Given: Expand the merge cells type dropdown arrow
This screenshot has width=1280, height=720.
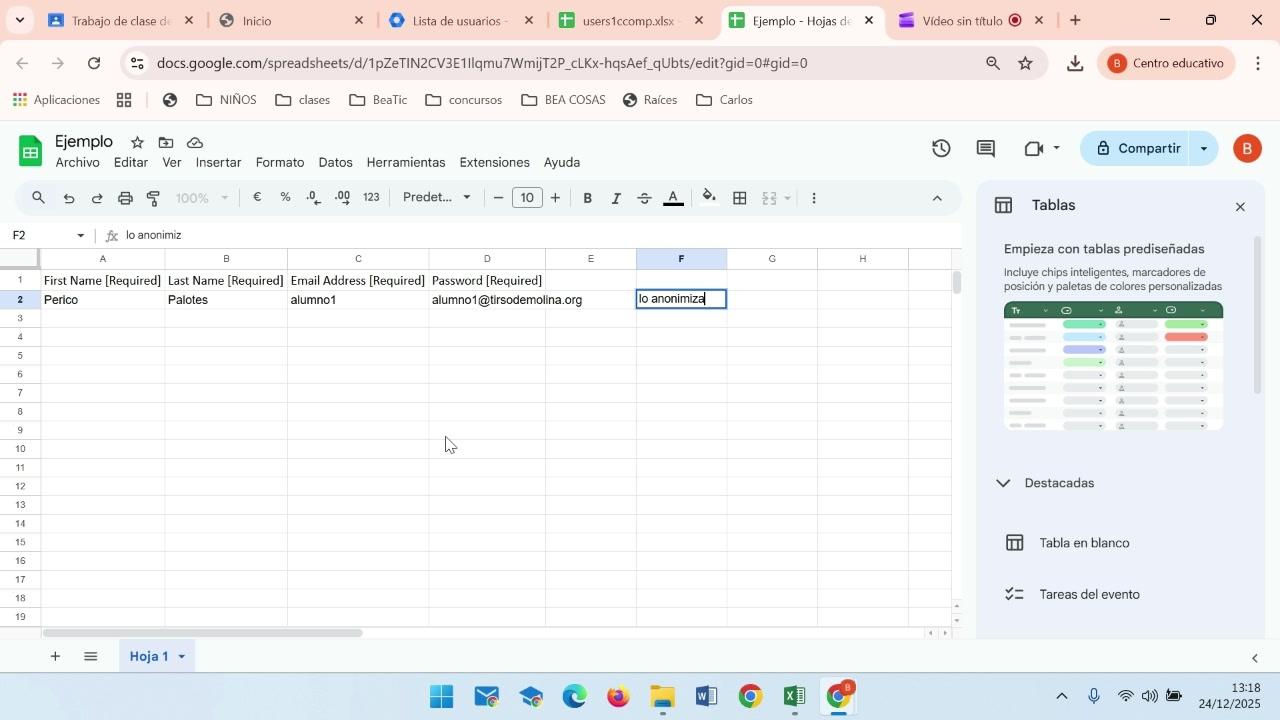Looking at the screenshot, I should pyautogui.click(x=788, y=198).
